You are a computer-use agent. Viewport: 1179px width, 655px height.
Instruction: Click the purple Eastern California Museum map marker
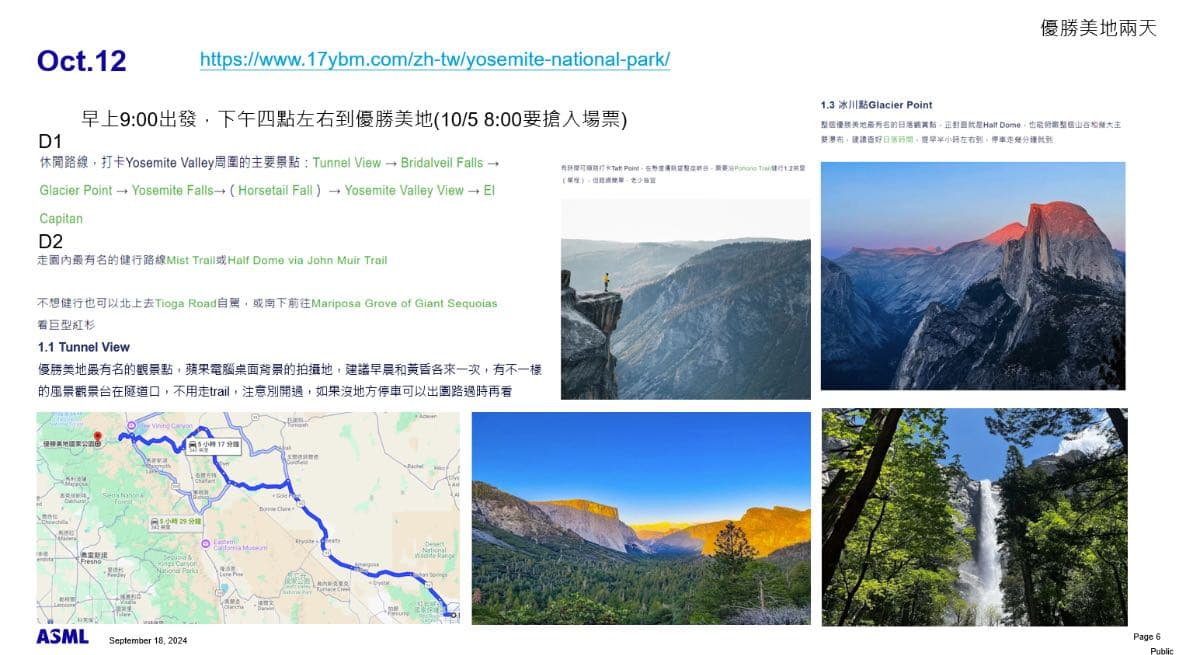coord(205,543)
